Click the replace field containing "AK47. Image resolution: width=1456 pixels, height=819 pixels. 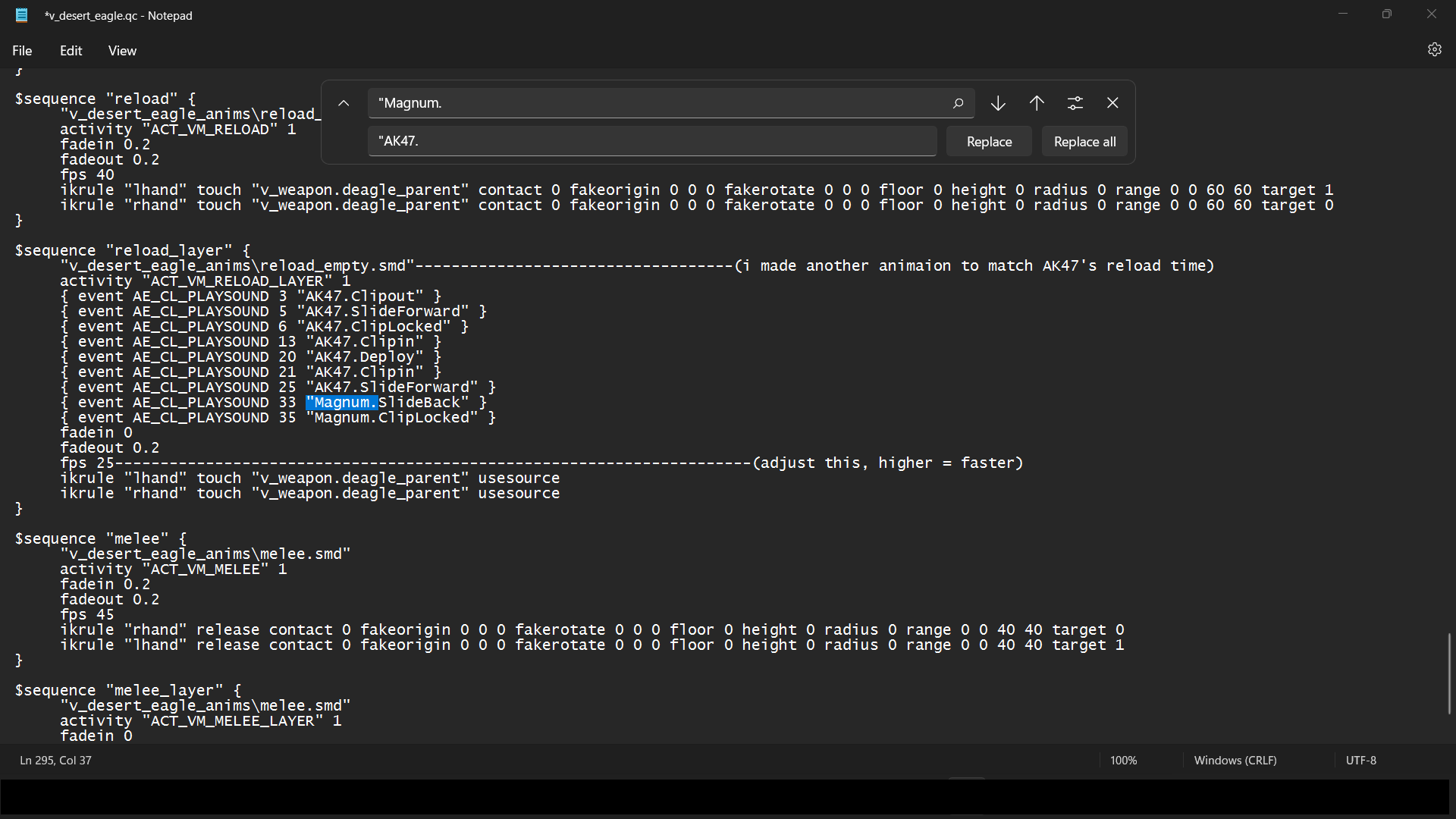(652, 142)
